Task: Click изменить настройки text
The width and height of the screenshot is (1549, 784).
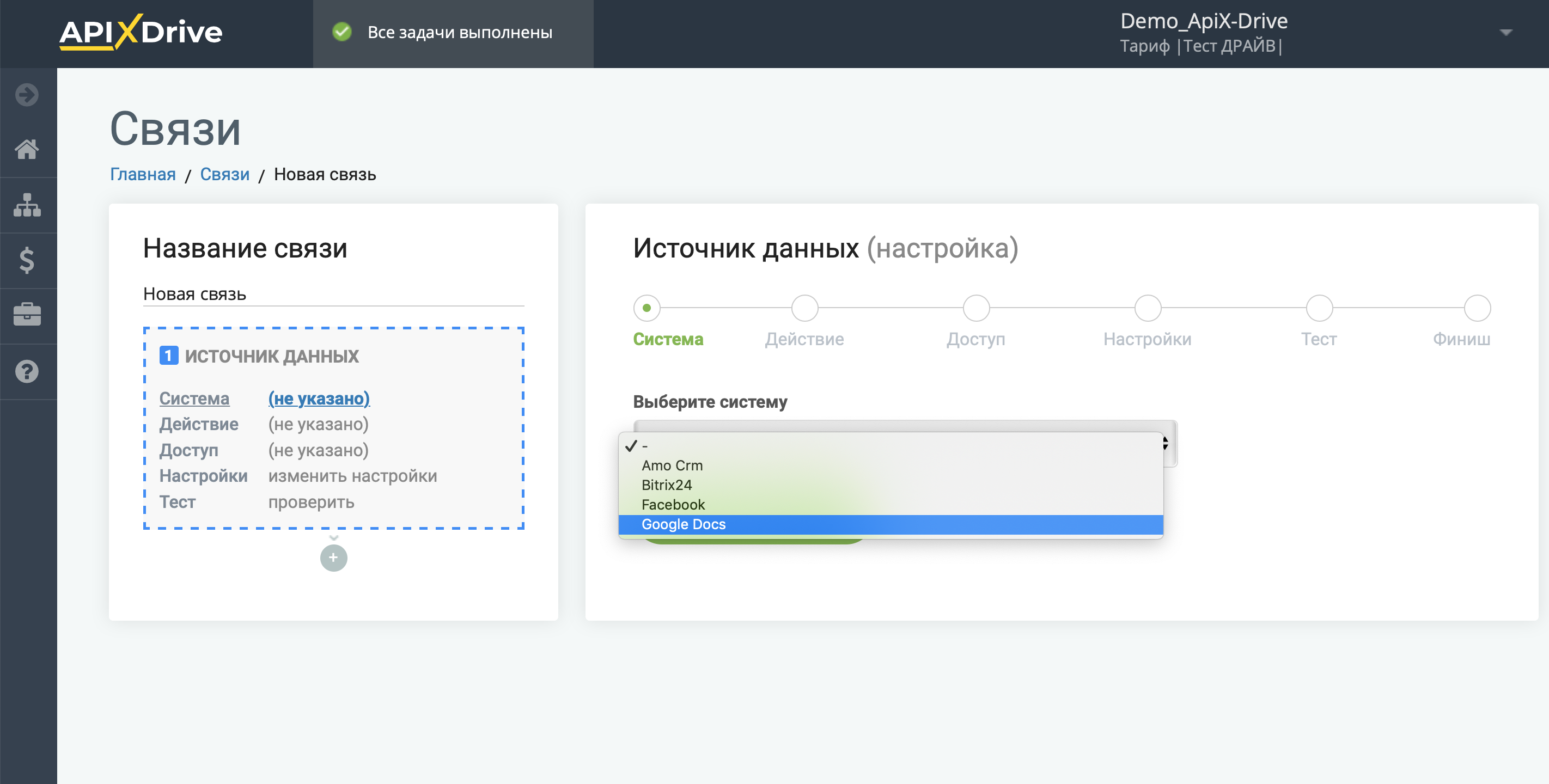Action: [x=352, y=475]
